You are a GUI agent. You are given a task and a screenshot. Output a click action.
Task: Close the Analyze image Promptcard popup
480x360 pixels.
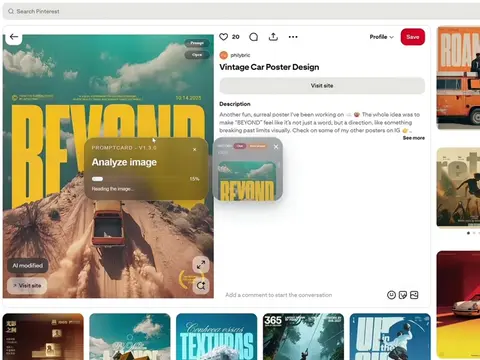pos(195,150)
